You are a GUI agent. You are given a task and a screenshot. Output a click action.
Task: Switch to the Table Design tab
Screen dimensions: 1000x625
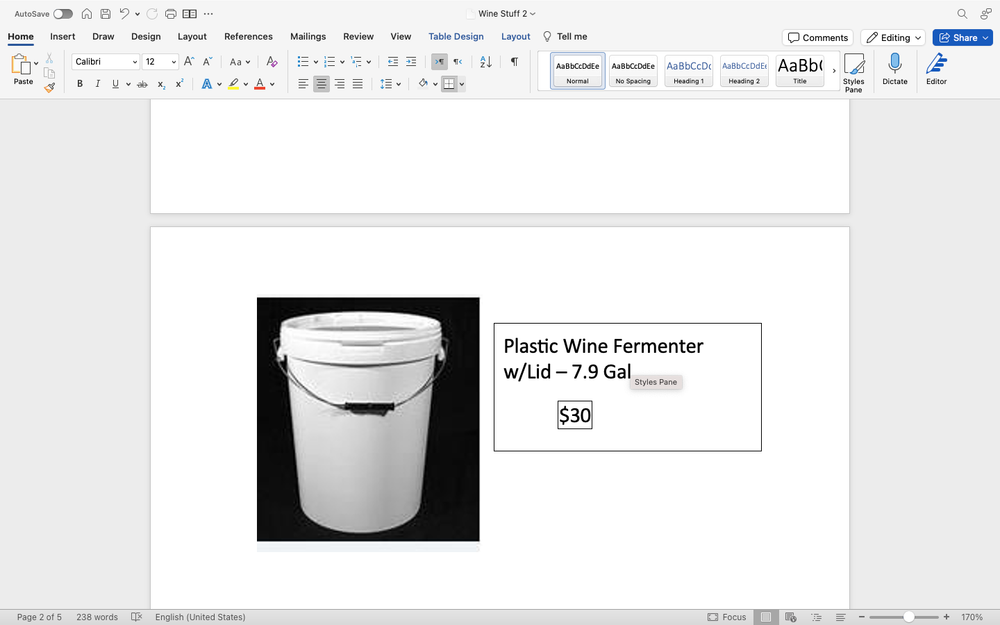456,37
